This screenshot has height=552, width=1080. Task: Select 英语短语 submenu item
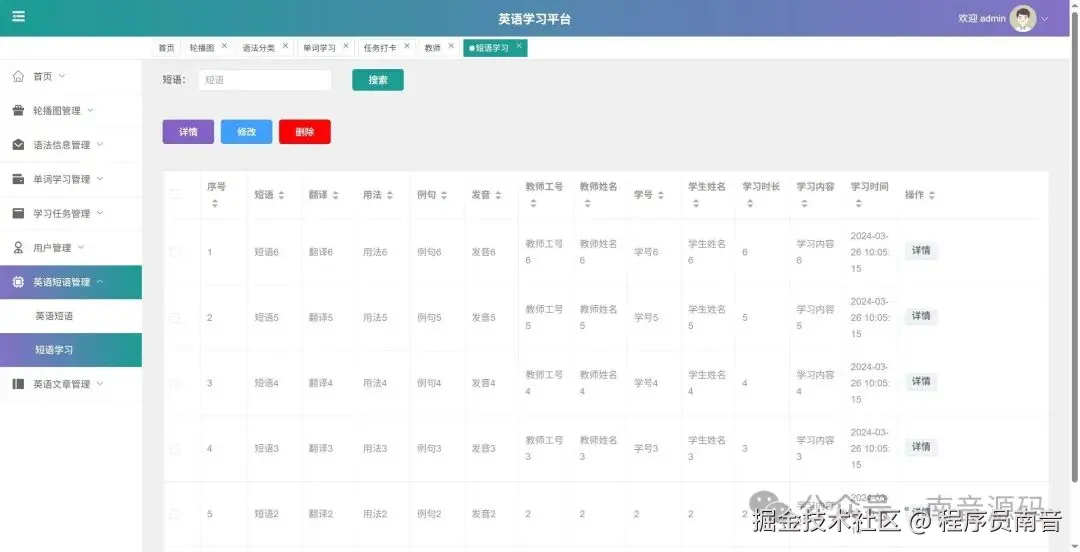[x=71, y=316]
